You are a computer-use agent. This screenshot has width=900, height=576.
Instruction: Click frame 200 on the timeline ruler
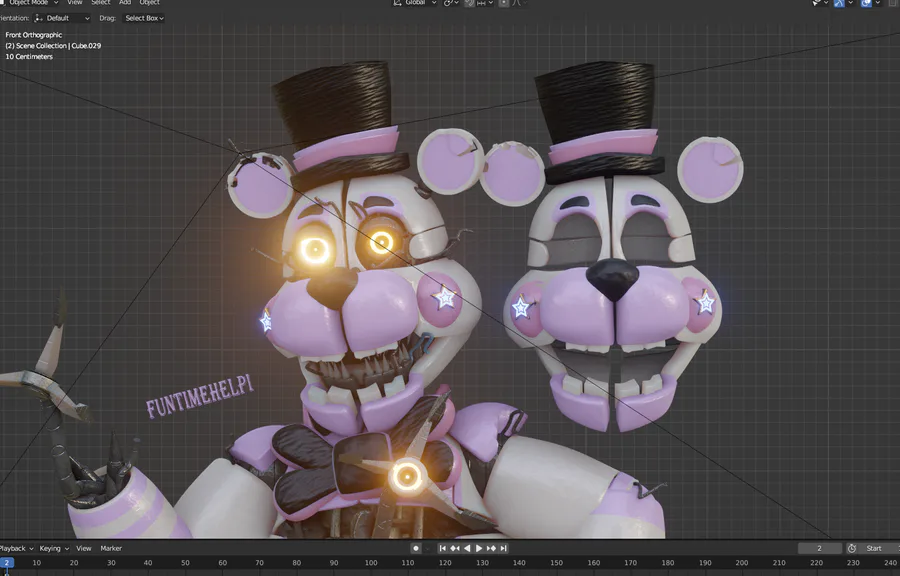pos(742,563)
